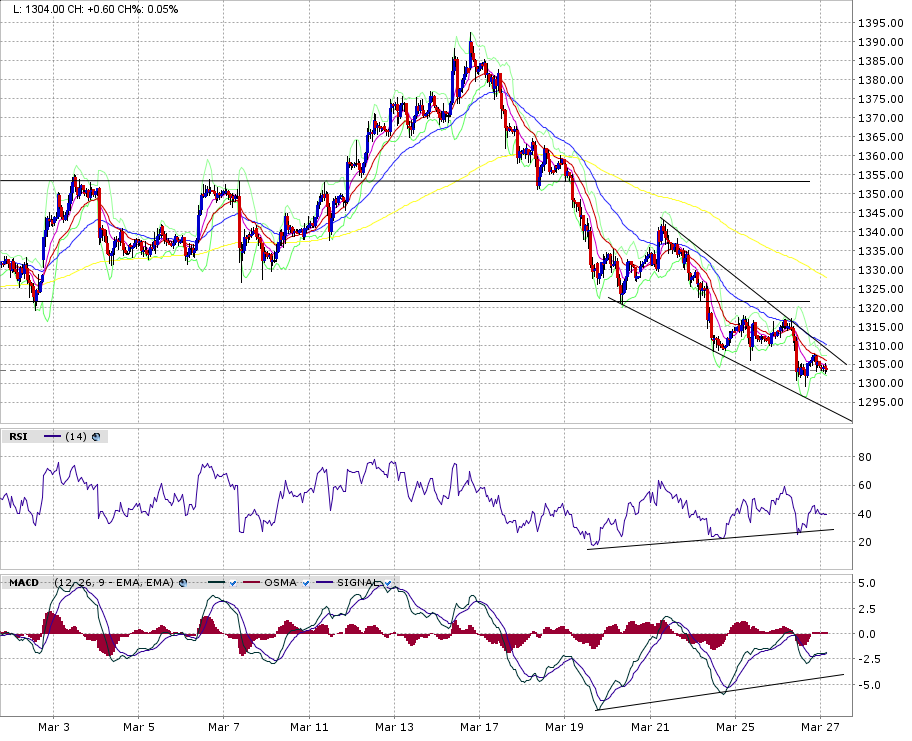The height and width of the screenshot is (741, 912).
Task: Select the RSI panel label
Action: (18, 437)
